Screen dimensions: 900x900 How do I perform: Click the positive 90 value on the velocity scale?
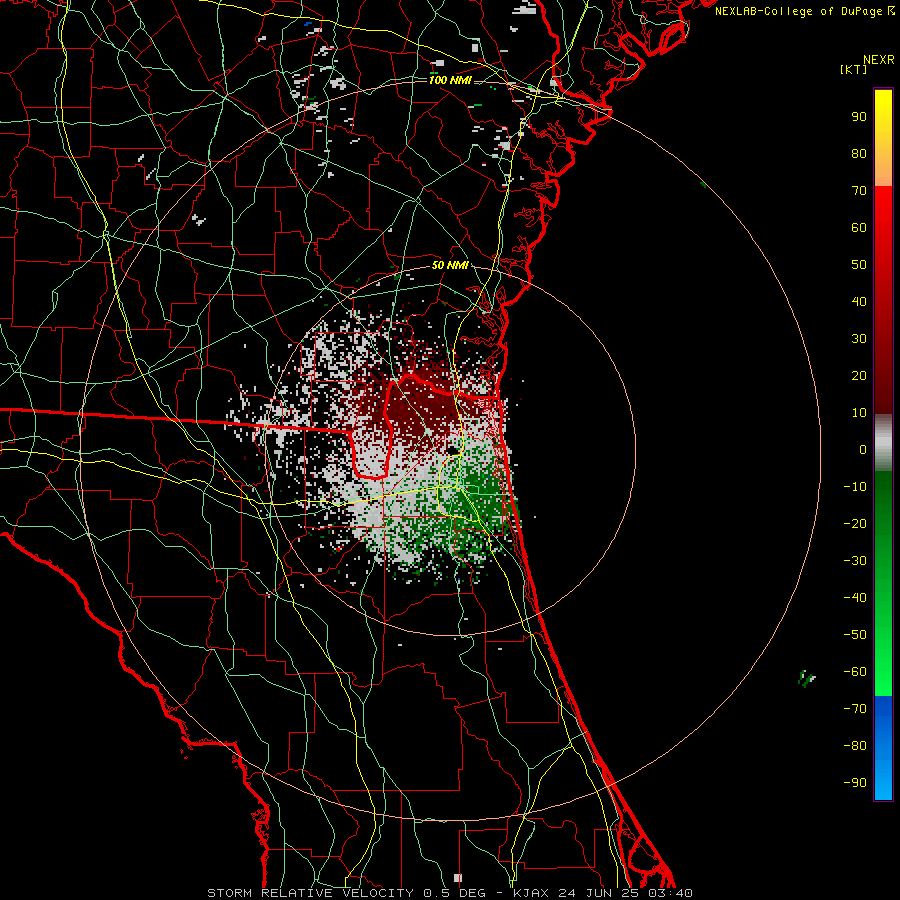point(859,117)
